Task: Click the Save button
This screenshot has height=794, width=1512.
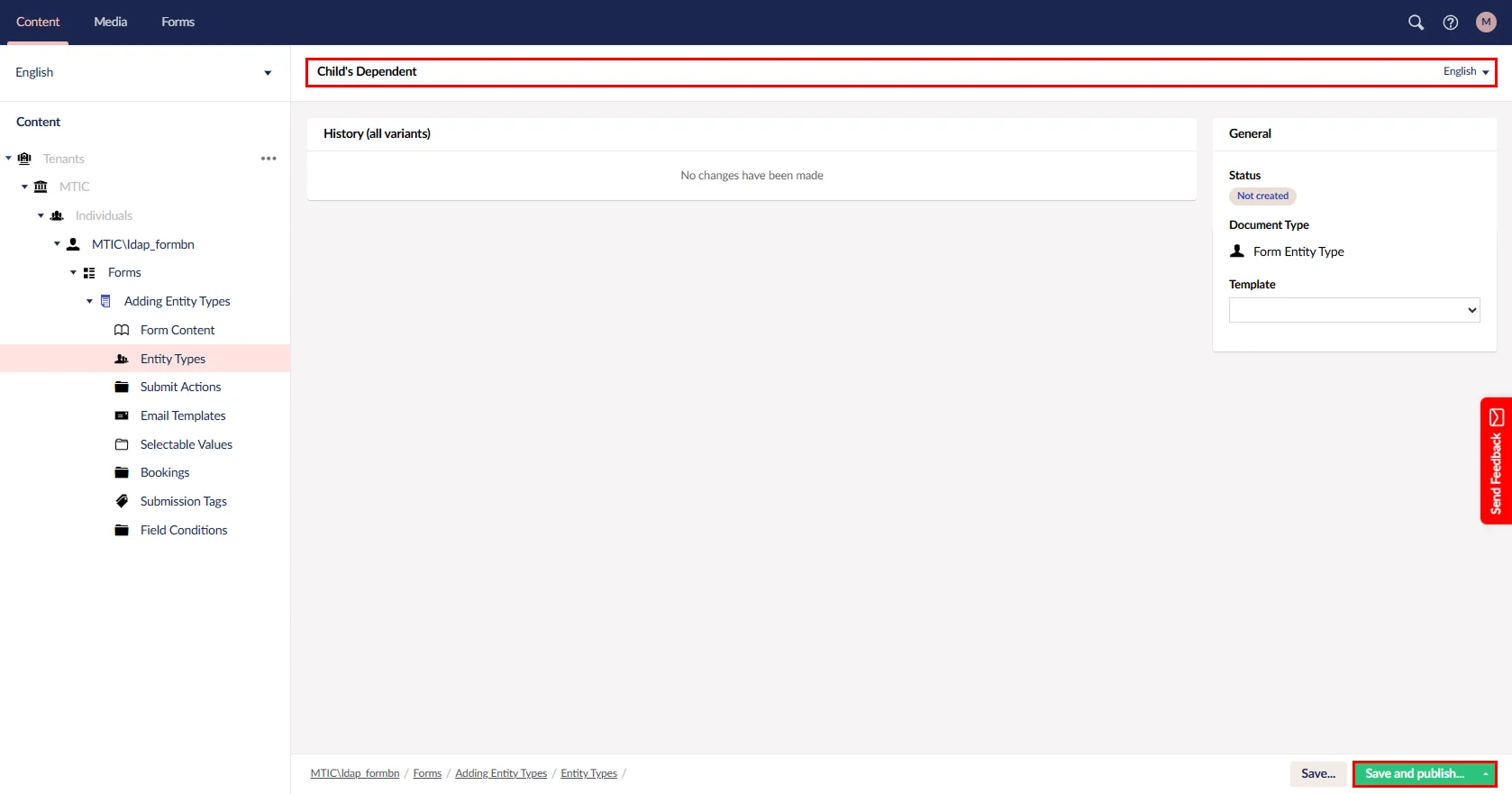Action: pos(1317,774)
